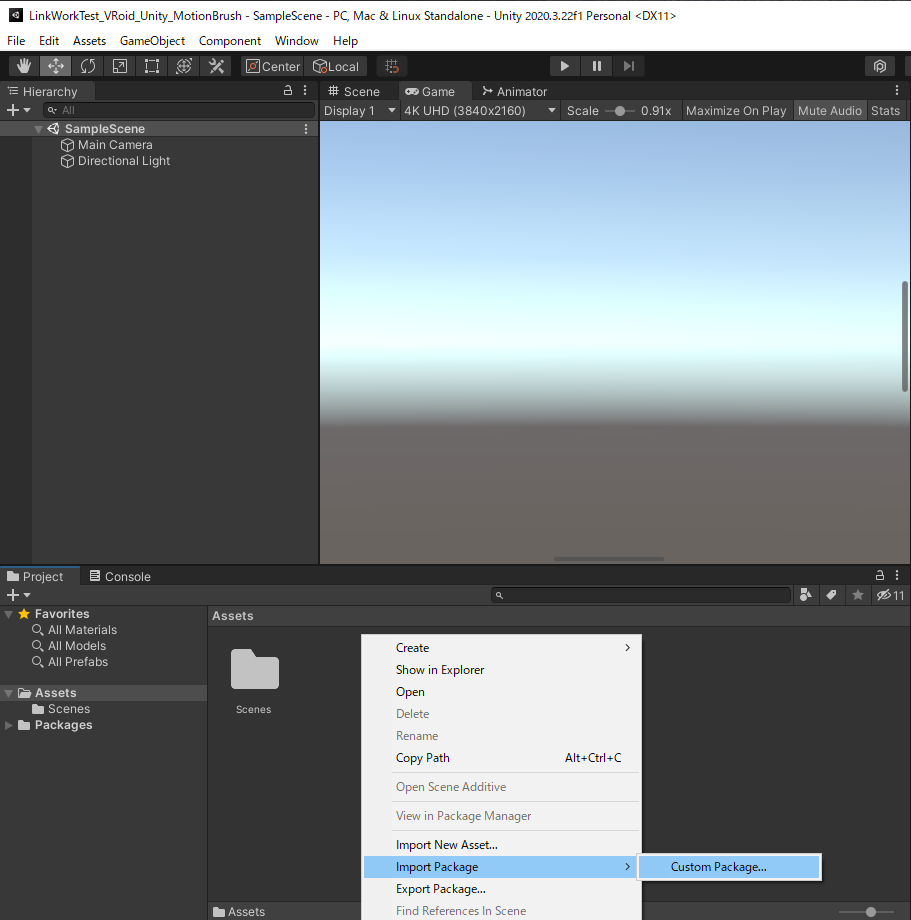Expand the Packages folder in Project
911x920 pixels.
click(9, 725)
